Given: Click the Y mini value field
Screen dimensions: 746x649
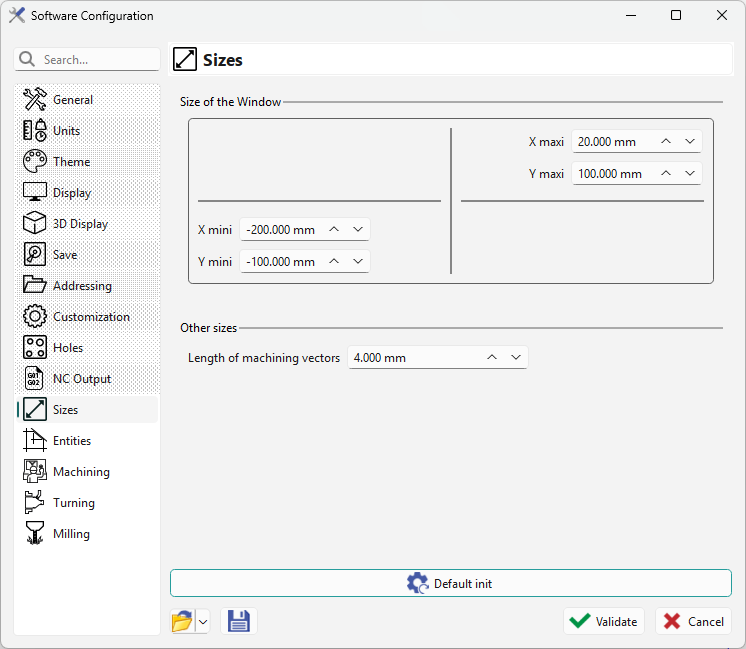Looking at the screenshot, I should point(281,262).
